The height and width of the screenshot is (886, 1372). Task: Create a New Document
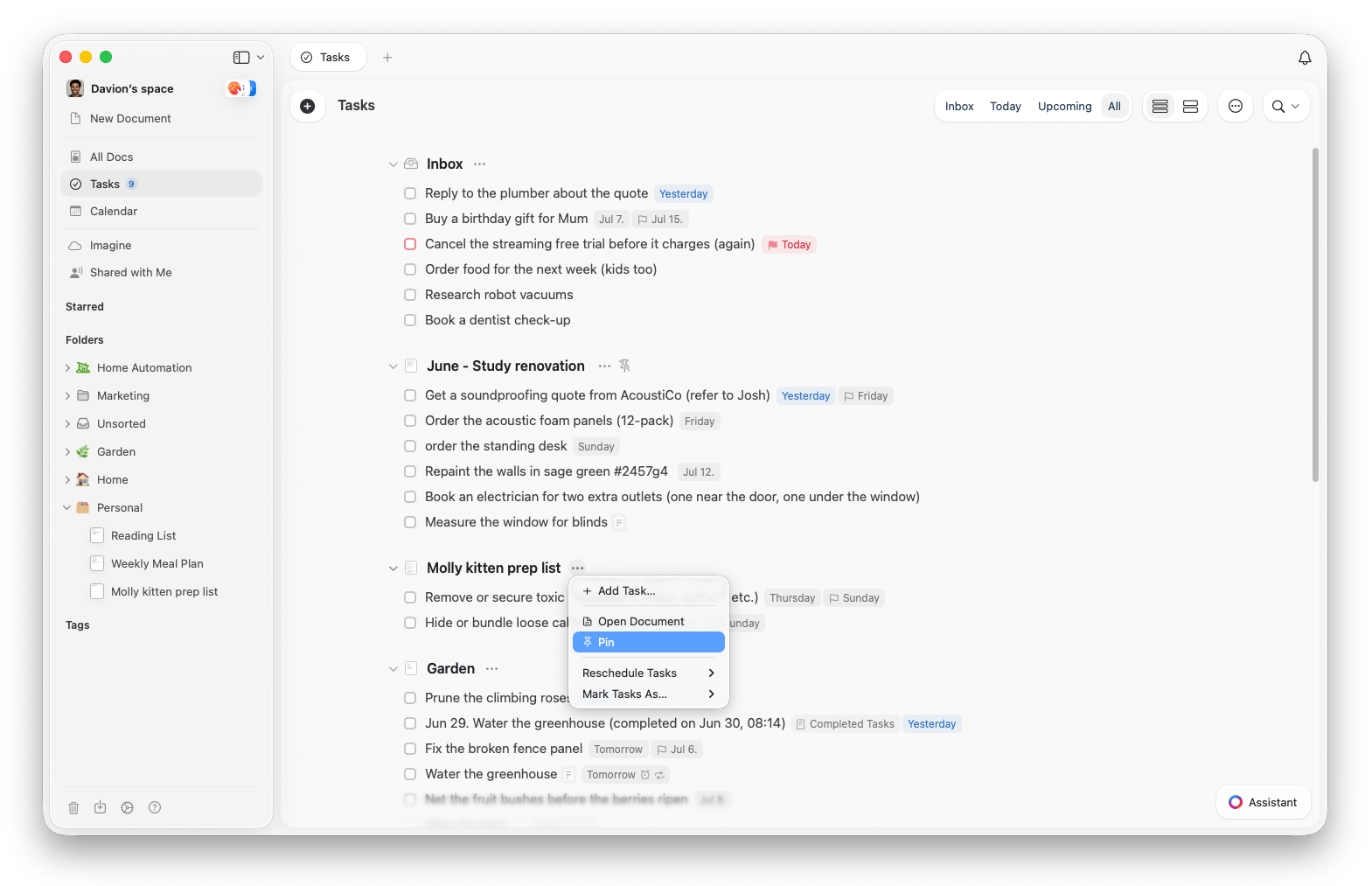coord(130,119)
